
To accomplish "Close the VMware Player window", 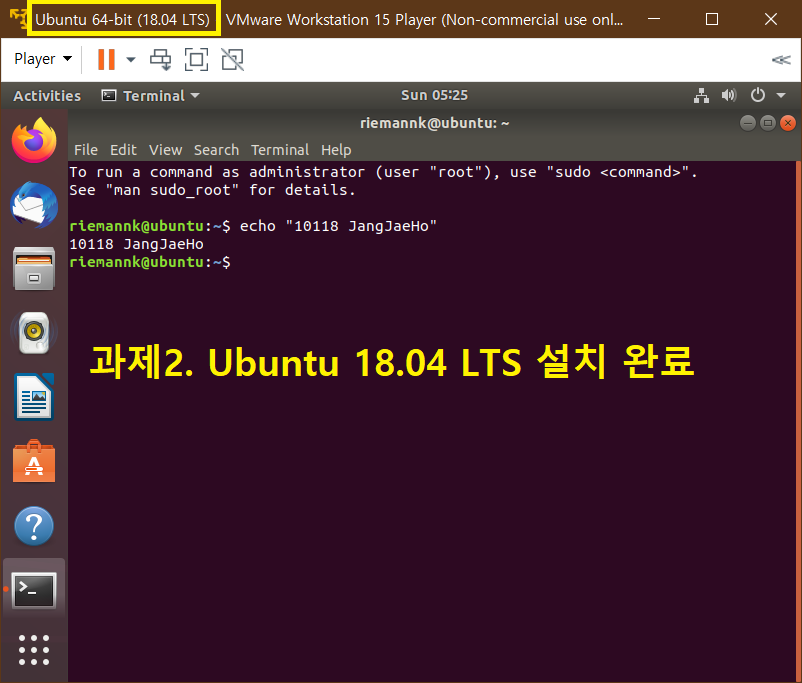I will (771, 19).
